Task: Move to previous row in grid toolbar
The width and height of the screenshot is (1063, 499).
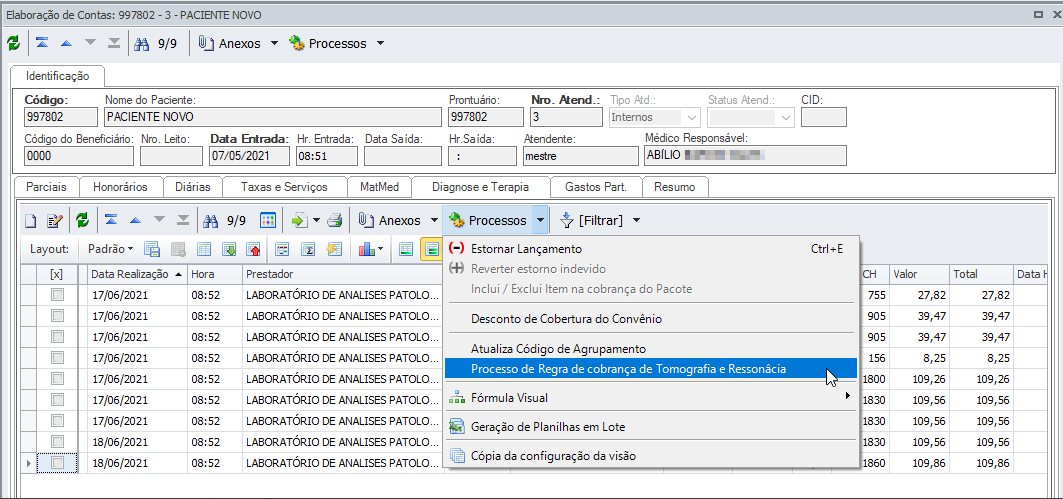Action: pyautogui.click(x=135, y=220)
